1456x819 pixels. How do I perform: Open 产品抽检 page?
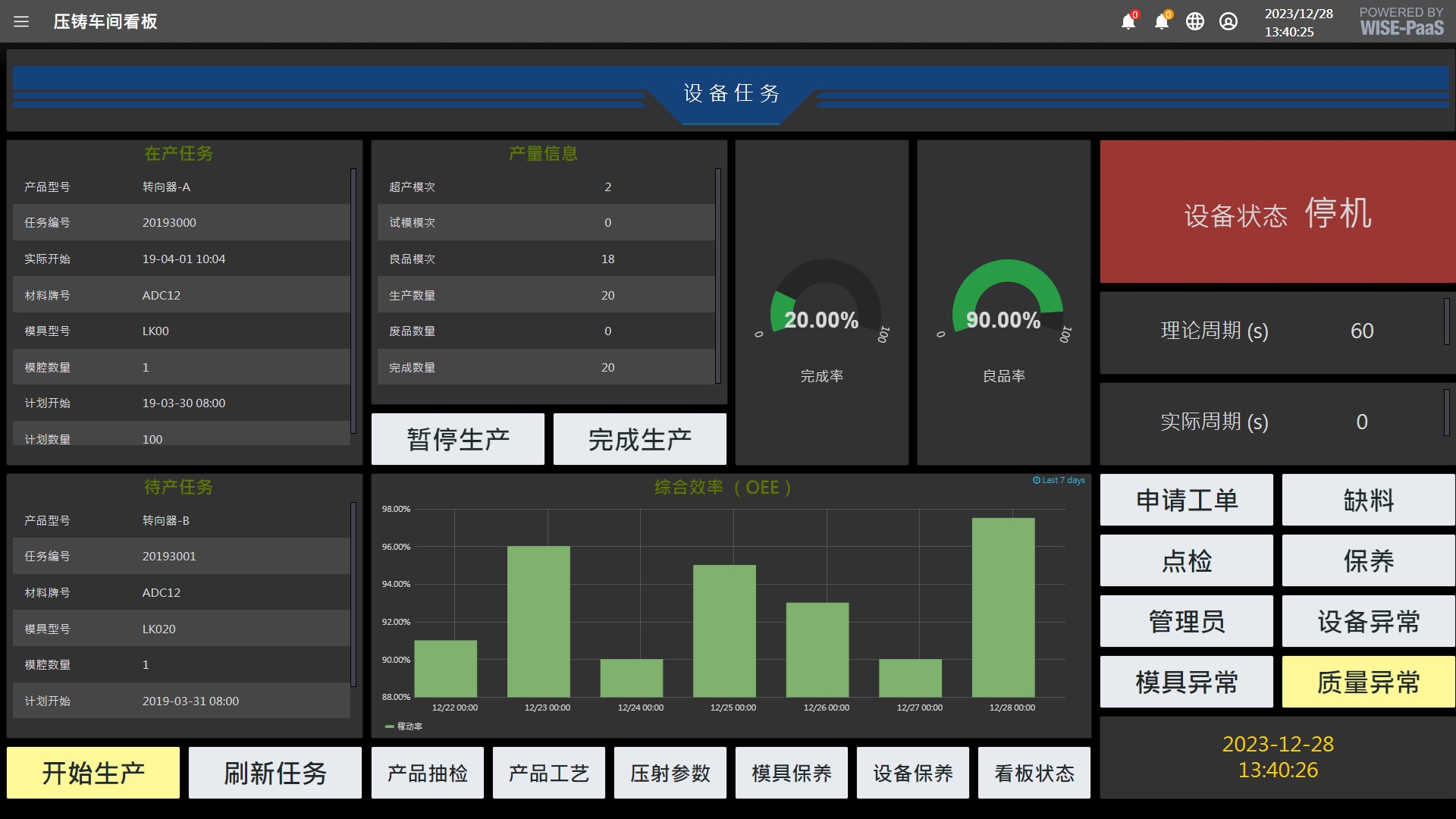click(428, 773)
